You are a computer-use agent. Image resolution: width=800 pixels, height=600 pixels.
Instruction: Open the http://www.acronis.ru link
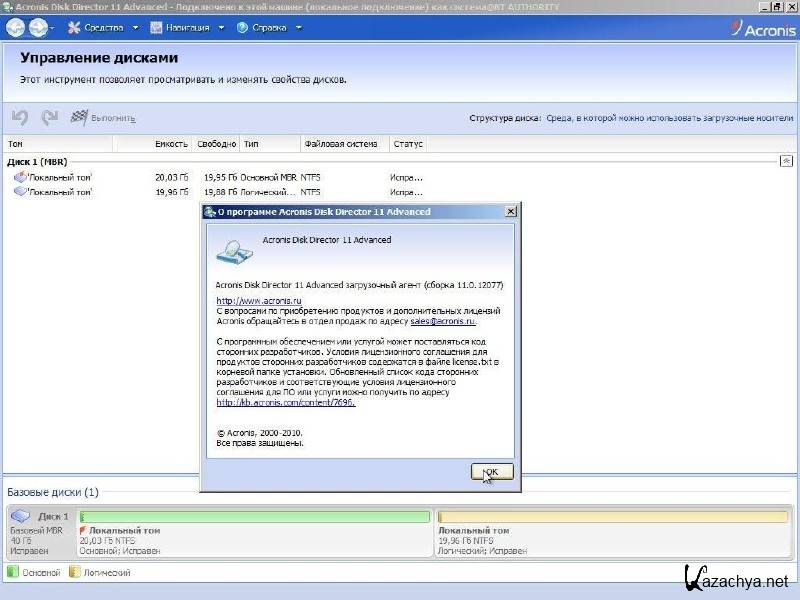tap(245, 300)
